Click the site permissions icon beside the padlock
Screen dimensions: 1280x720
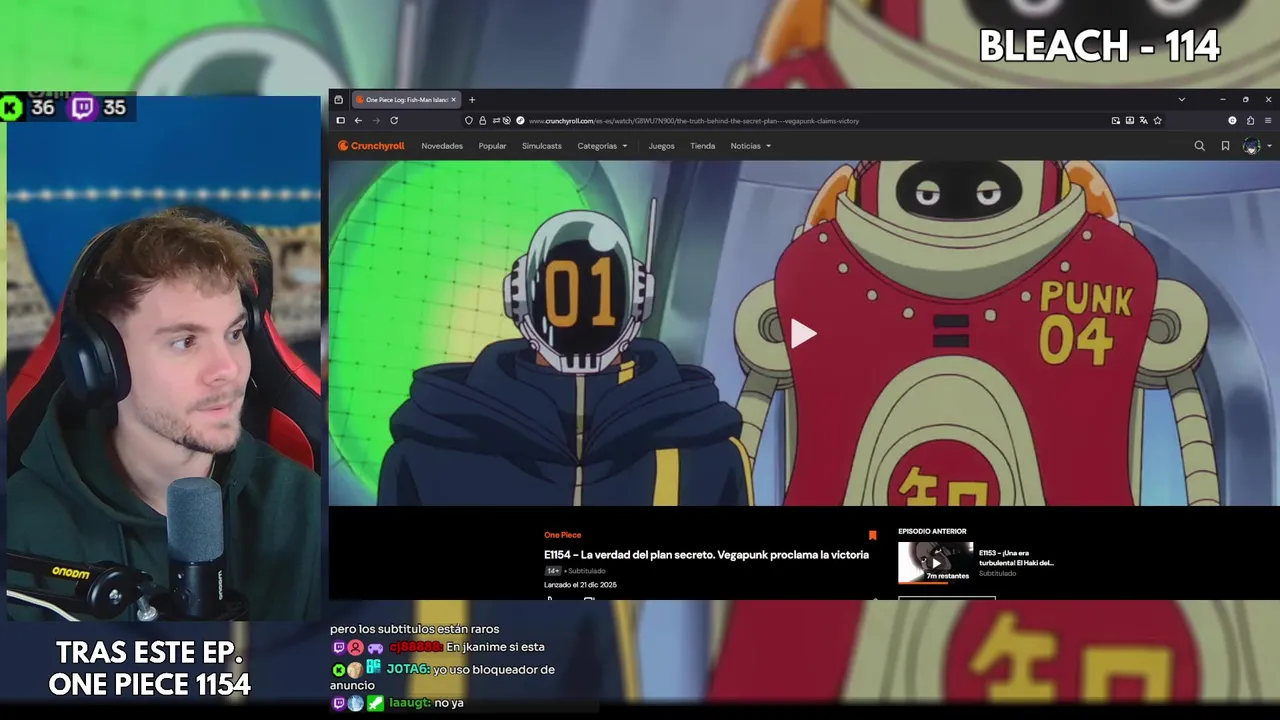coord(495,121)
